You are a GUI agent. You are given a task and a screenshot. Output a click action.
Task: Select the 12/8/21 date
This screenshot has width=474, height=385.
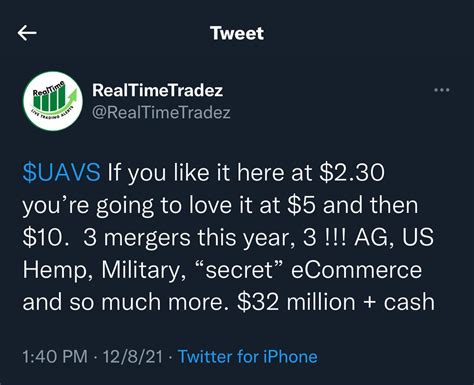click(133, 357)
